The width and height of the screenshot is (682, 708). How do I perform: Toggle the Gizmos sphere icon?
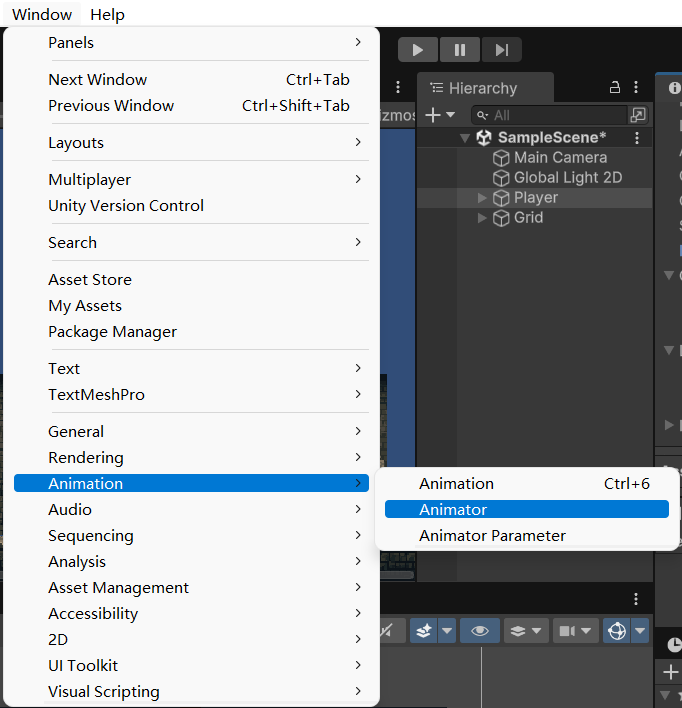[617, 631]
